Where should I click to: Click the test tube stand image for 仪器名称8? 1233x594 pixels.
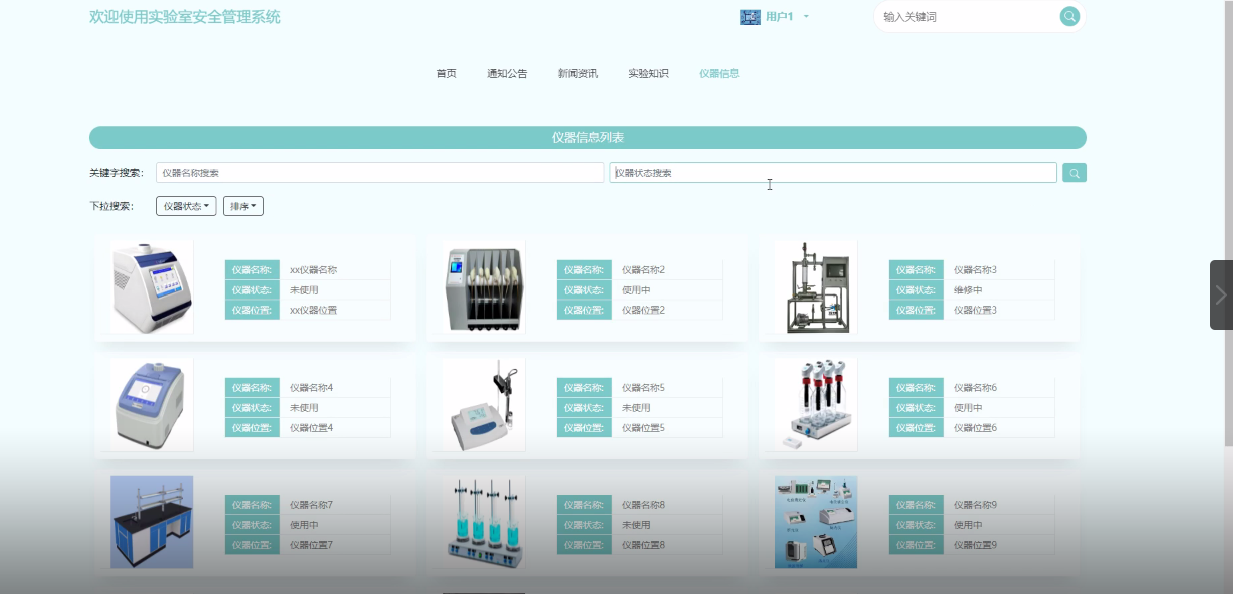(x=481, y=521)
